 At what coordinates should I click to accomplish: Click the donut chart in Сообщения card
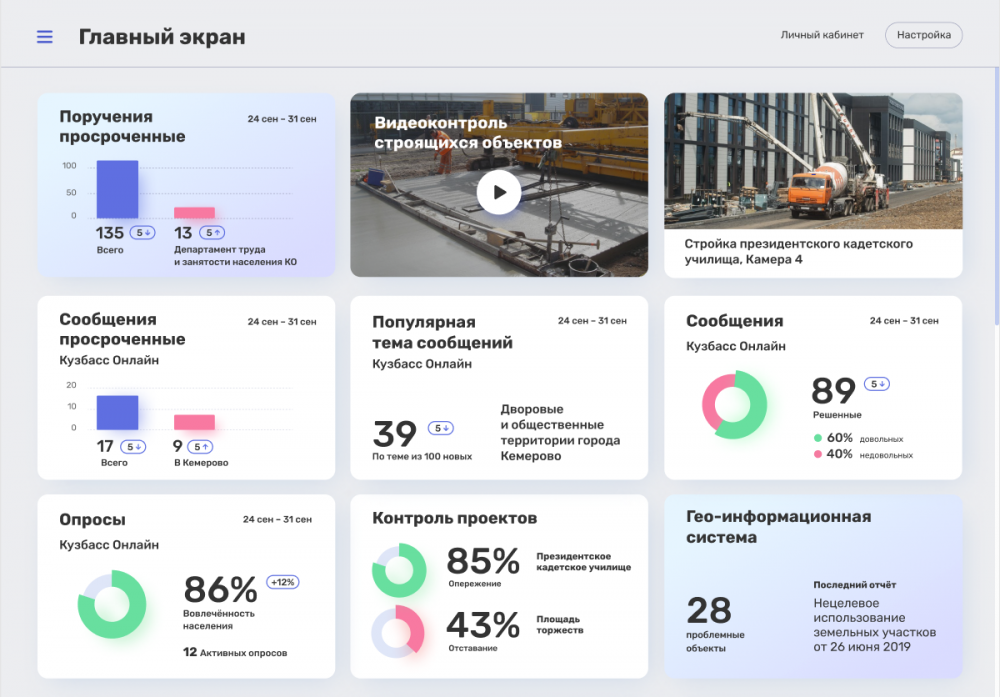click(734, 404)
